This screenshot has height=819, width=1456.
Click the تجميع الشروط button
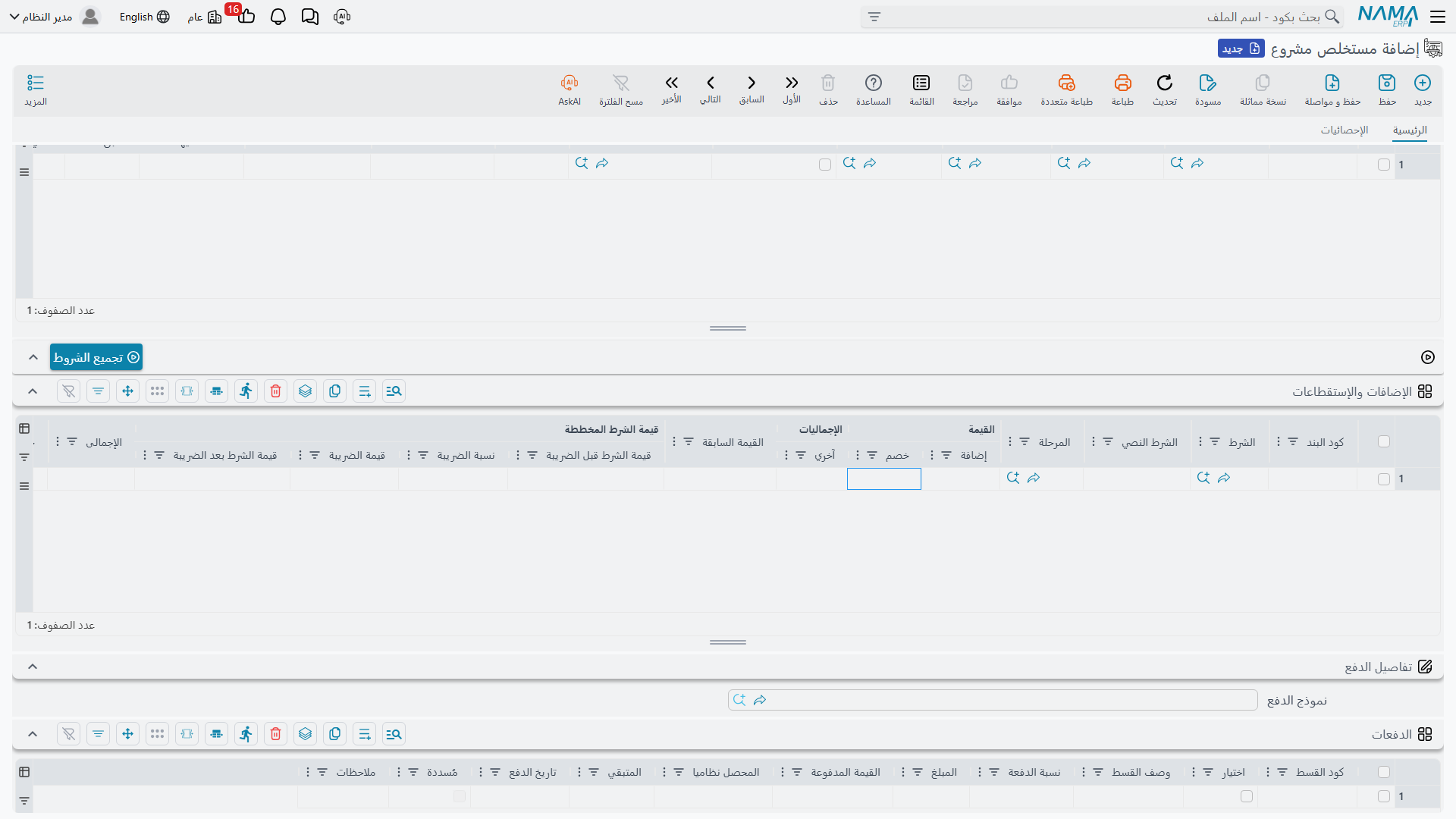coord(96,357)
